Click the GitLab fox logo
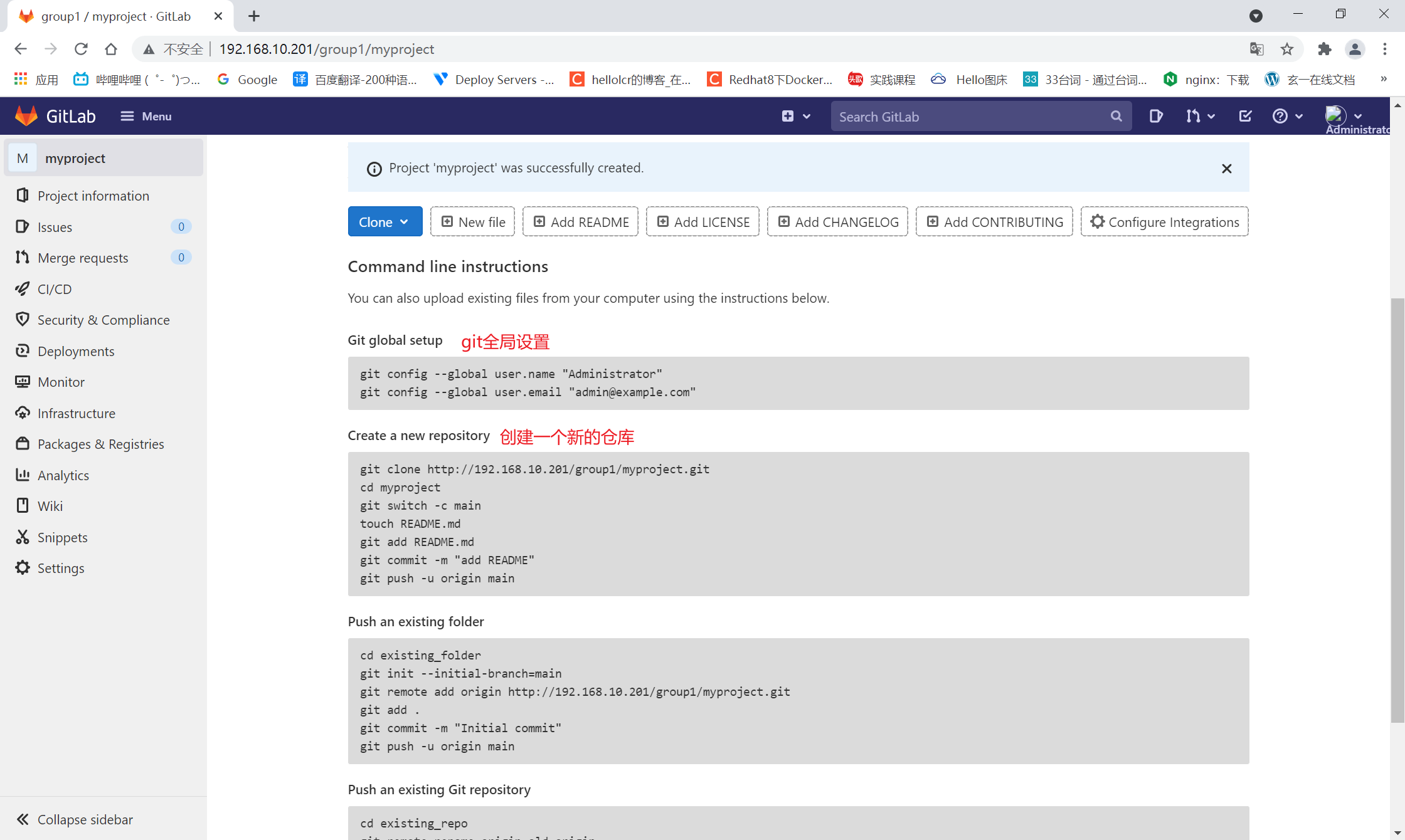1405x840 pixels. click(x=26, y=116)
